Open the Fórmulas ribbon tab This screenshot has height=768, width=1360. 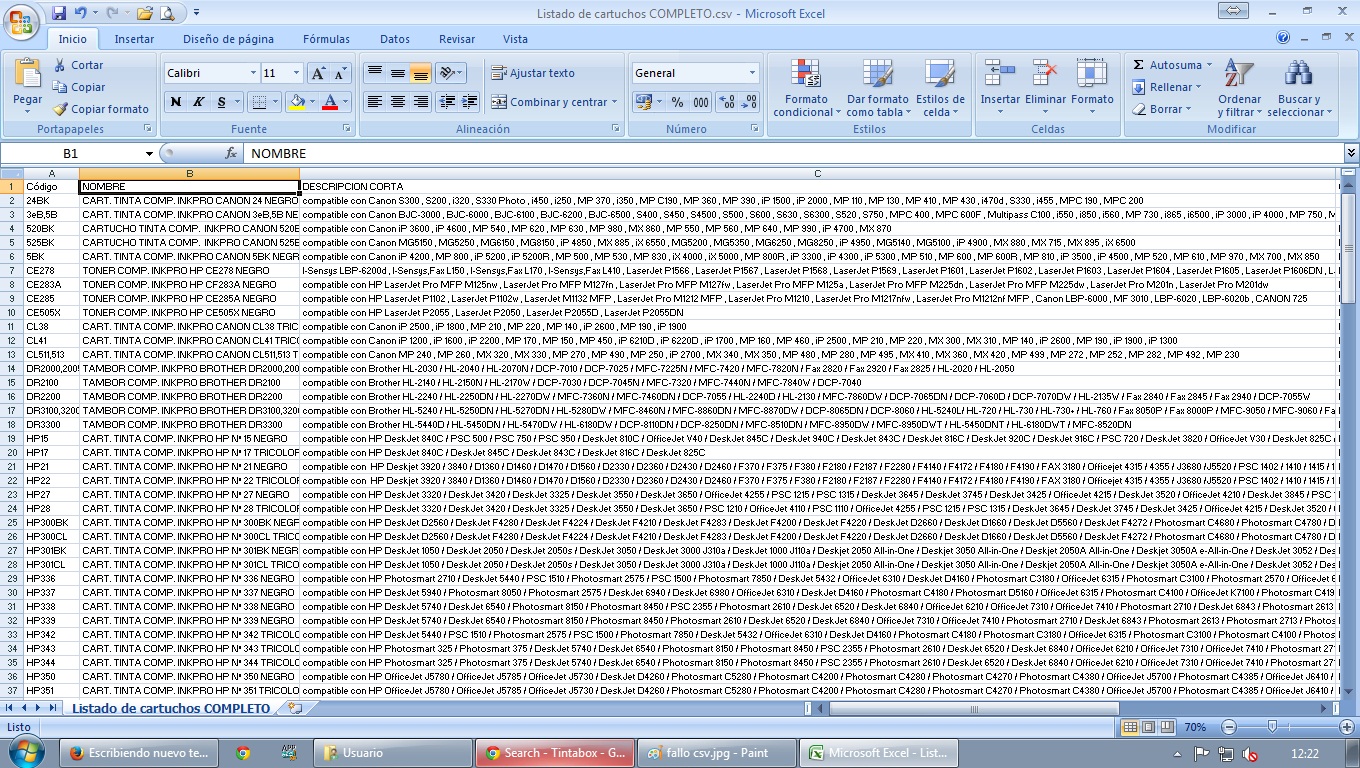point(327,39)
